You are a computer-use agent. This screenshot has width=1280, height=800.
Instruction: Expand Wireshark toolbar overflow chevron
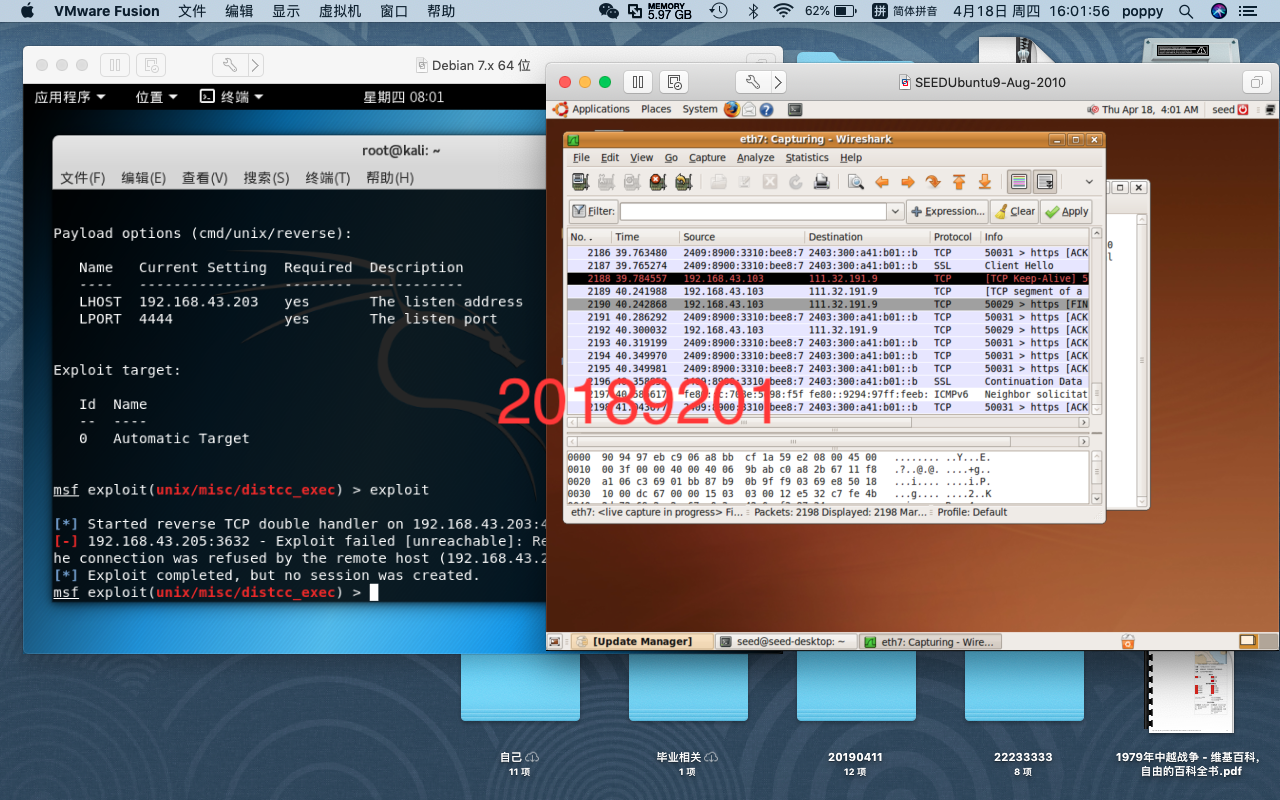point(1089,182)
